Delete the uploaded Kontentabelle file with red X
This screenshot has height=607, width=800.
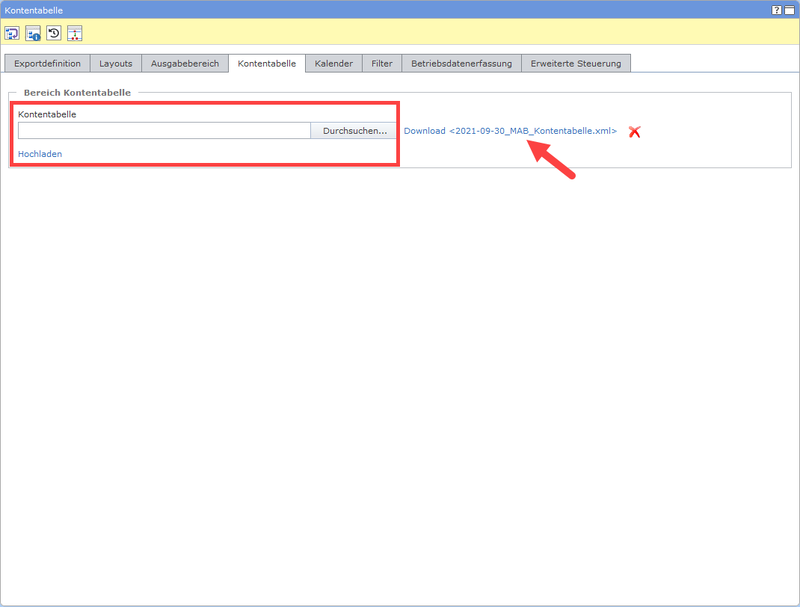pos(634,132)
